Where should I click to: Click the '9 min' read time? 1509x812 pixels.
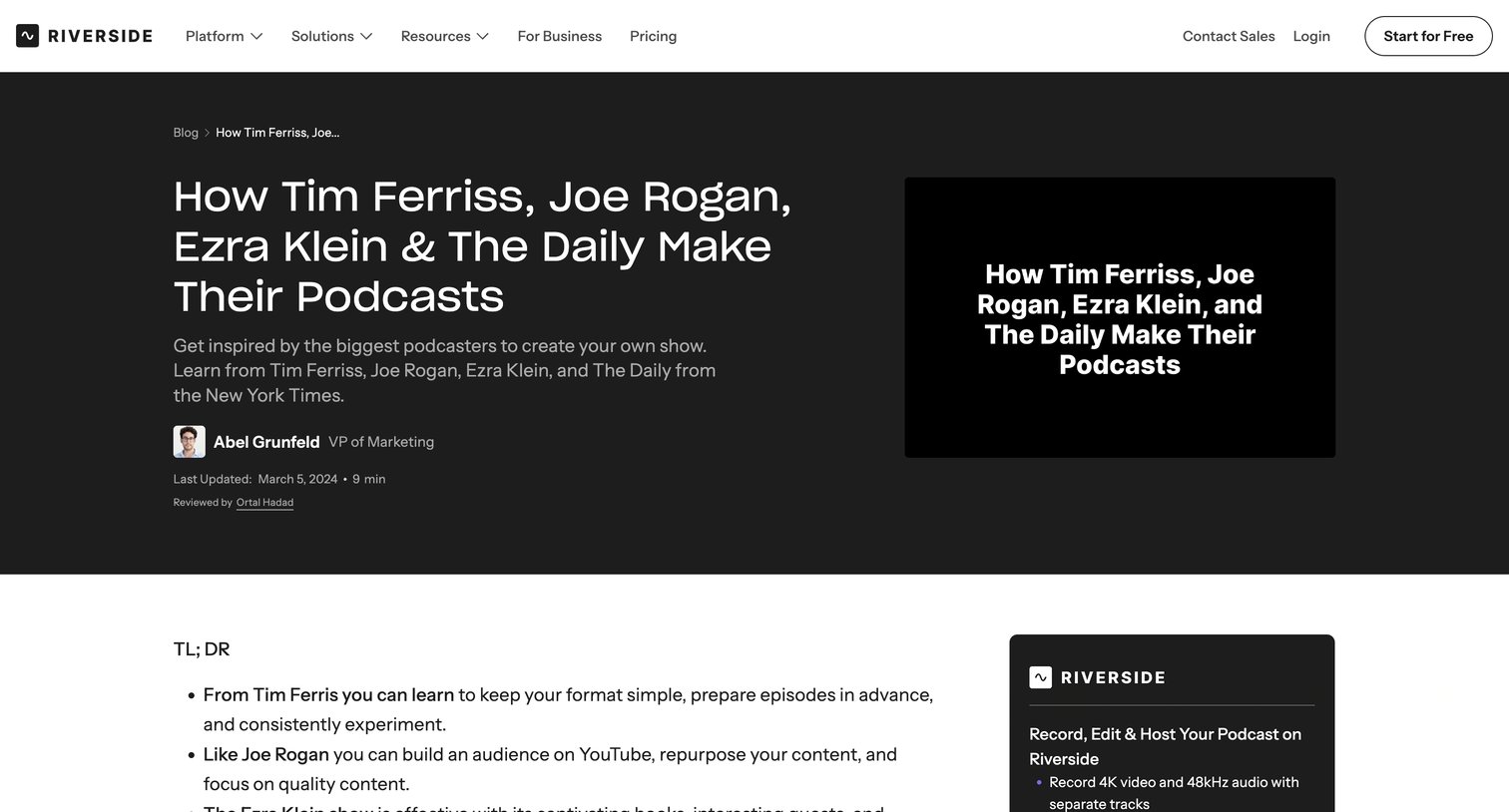(x=368, y=479)
